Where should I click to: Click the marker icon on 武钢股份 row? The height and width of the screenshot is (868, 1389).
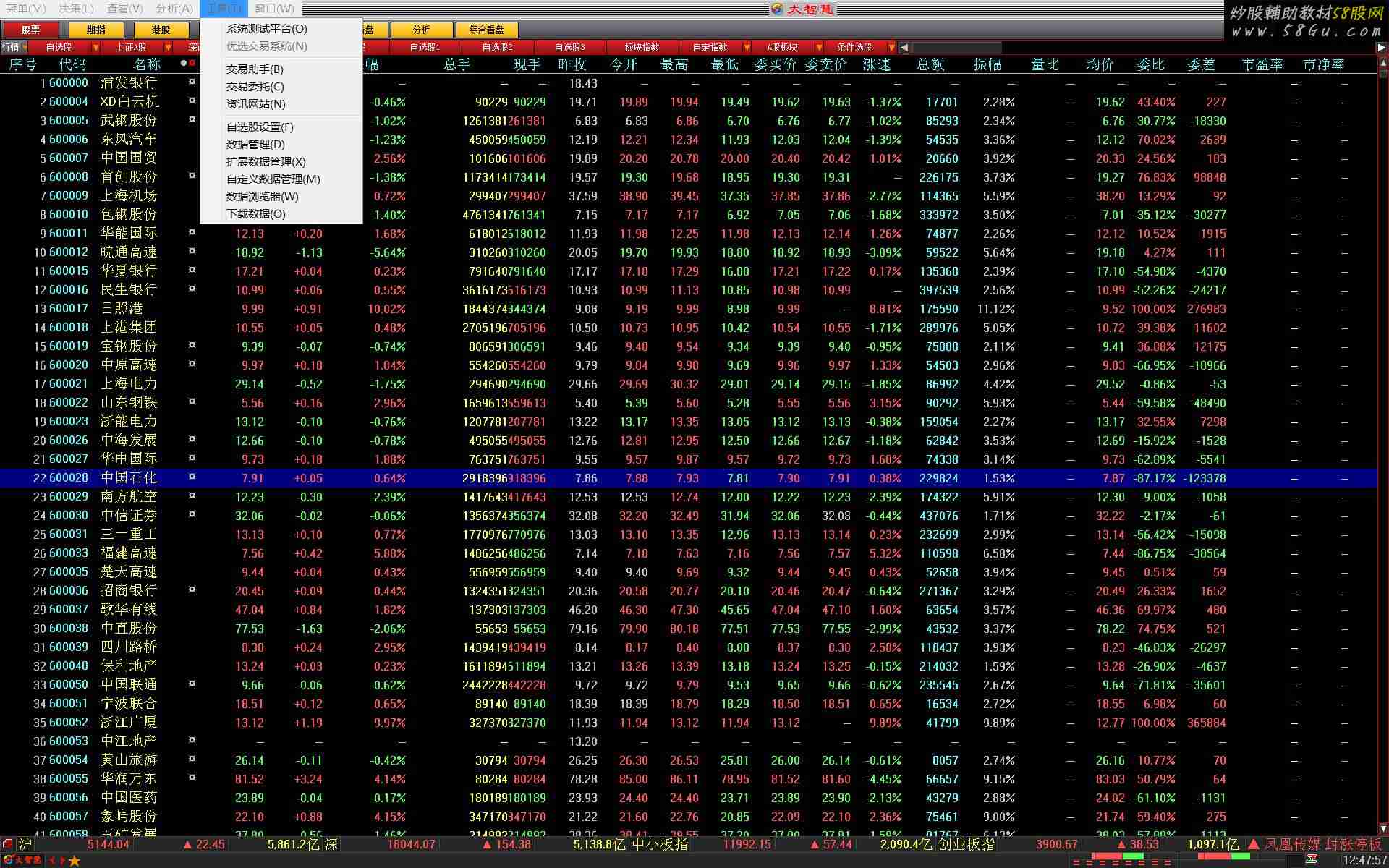click(x=192, y=119)
